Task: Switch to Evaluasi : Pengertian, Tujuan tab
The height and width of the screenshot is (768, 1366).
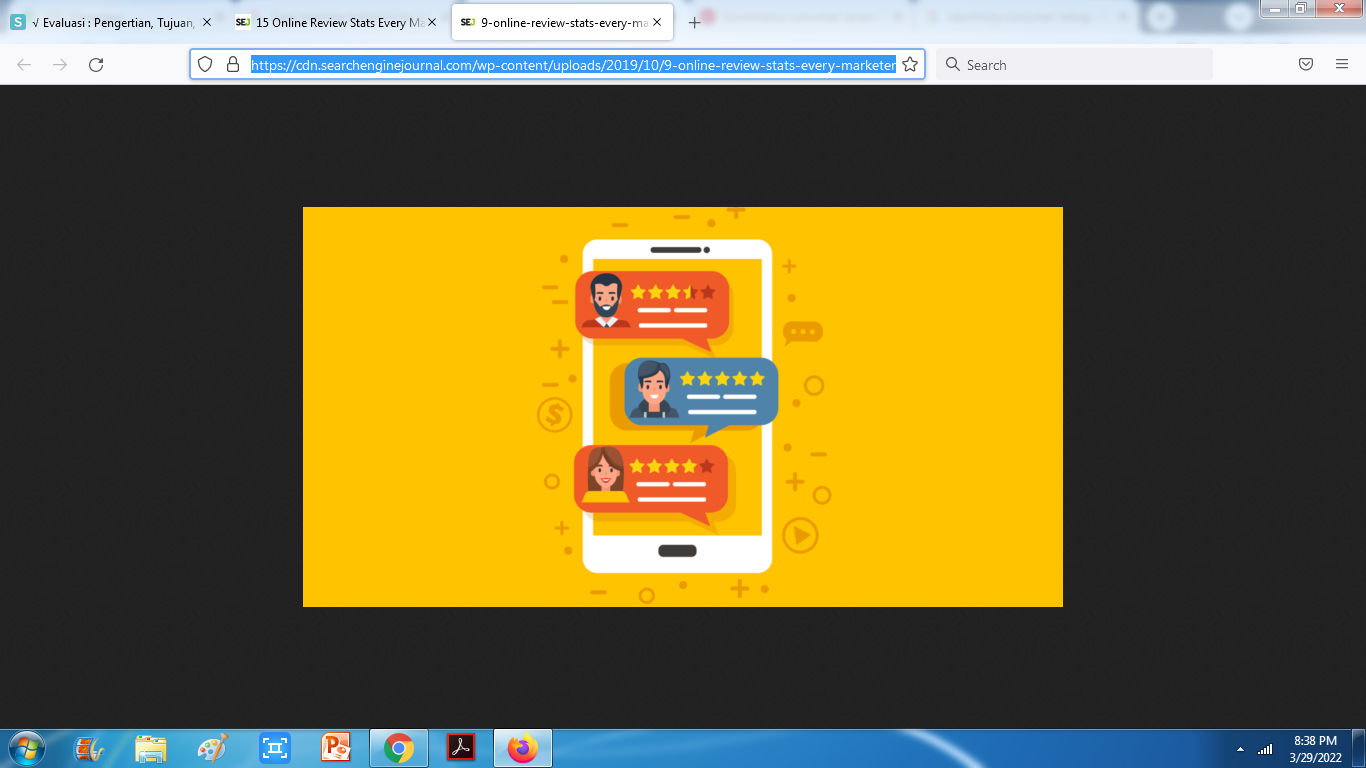Action: [x=112, y=22]
